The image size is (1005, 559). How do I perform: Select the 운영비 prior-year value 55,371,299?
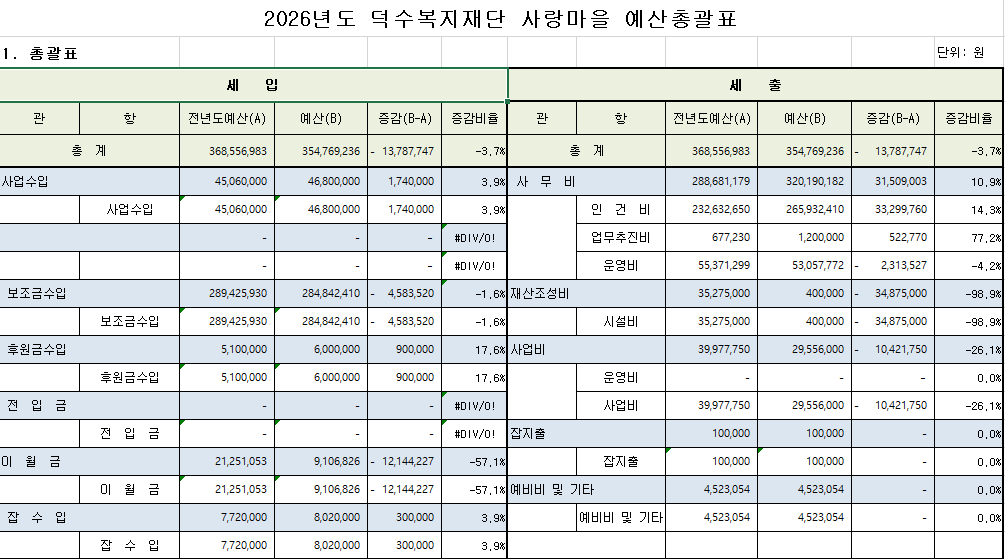coord(712,266)
